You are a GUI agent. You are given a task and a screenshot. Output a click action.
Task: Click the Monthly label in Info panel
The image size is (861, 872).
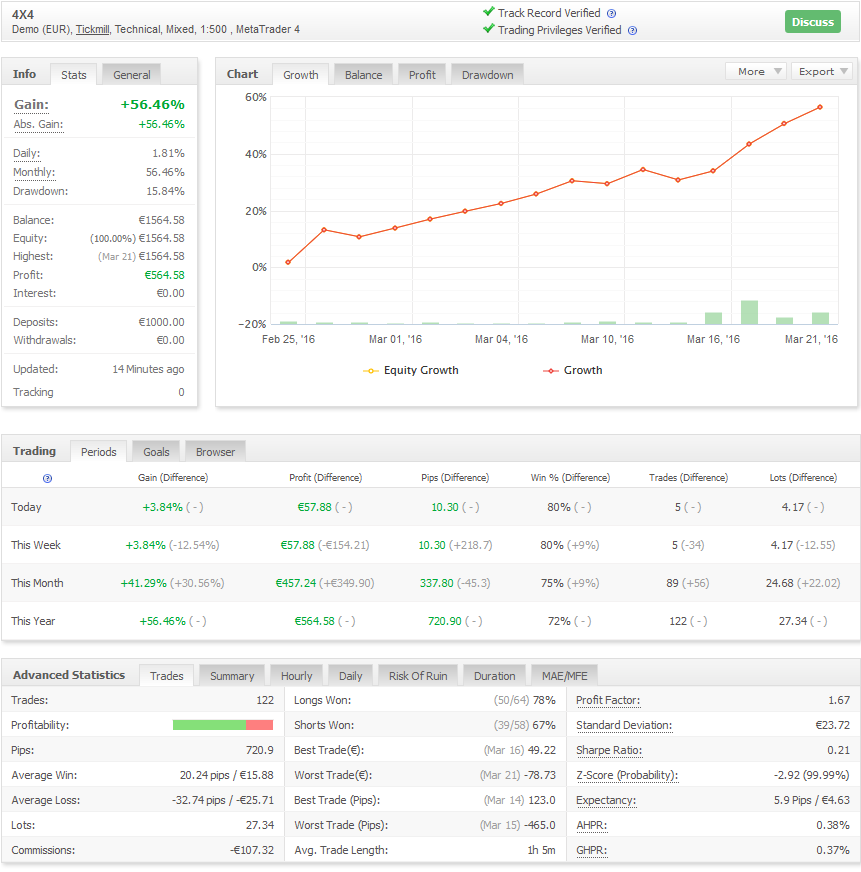click(34, 172)
